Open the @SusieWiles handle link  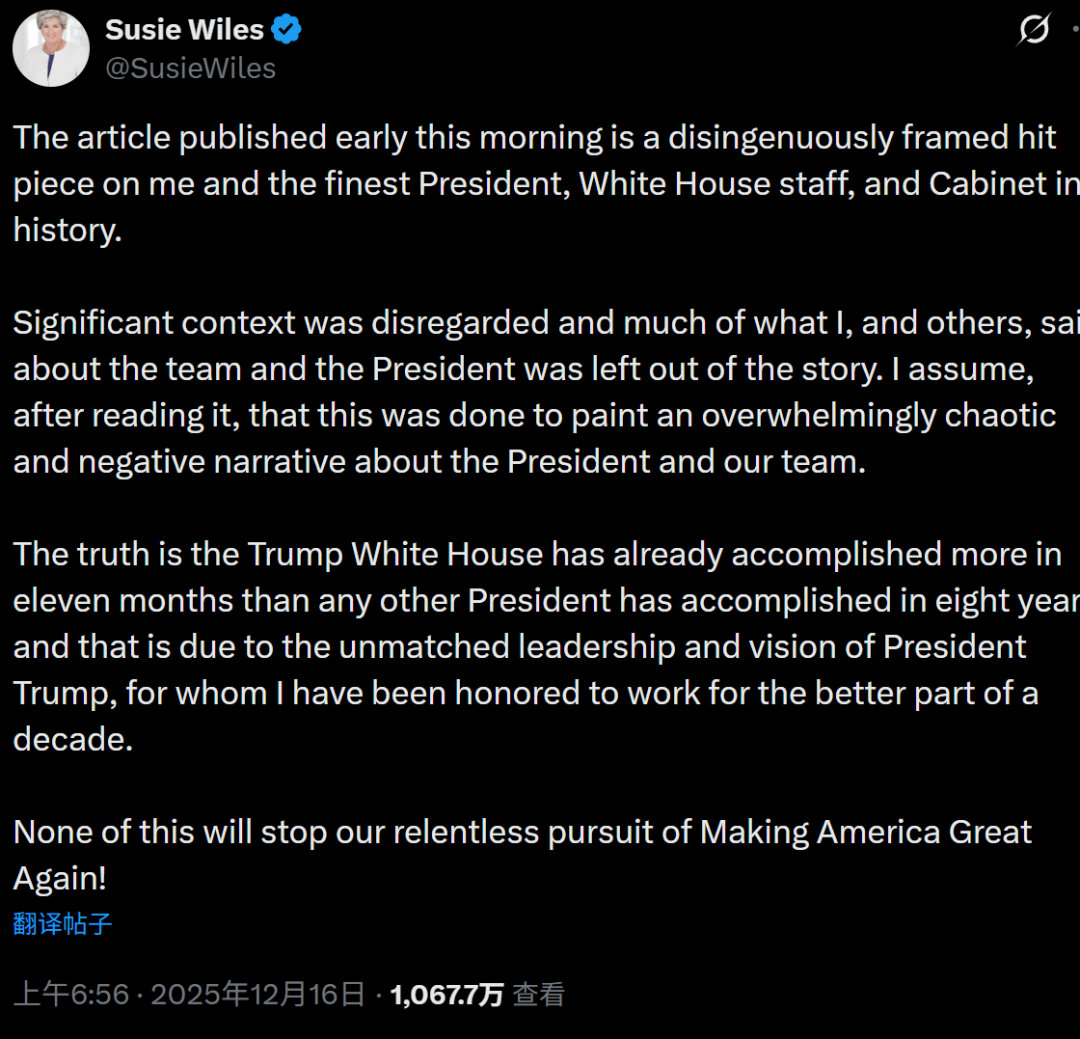pos(190,68)
